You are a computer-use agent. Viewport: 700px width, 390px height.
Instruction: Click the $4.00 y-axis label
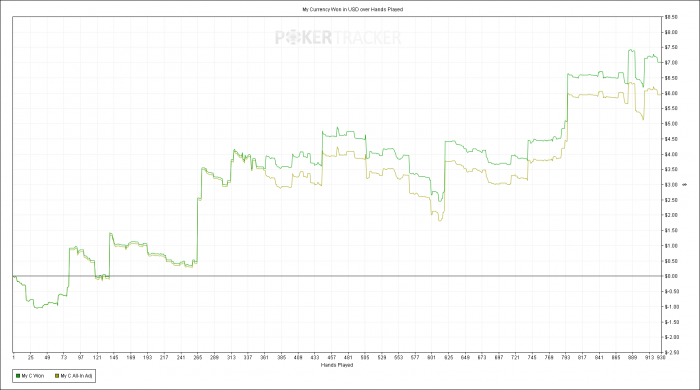coord(671,154)
